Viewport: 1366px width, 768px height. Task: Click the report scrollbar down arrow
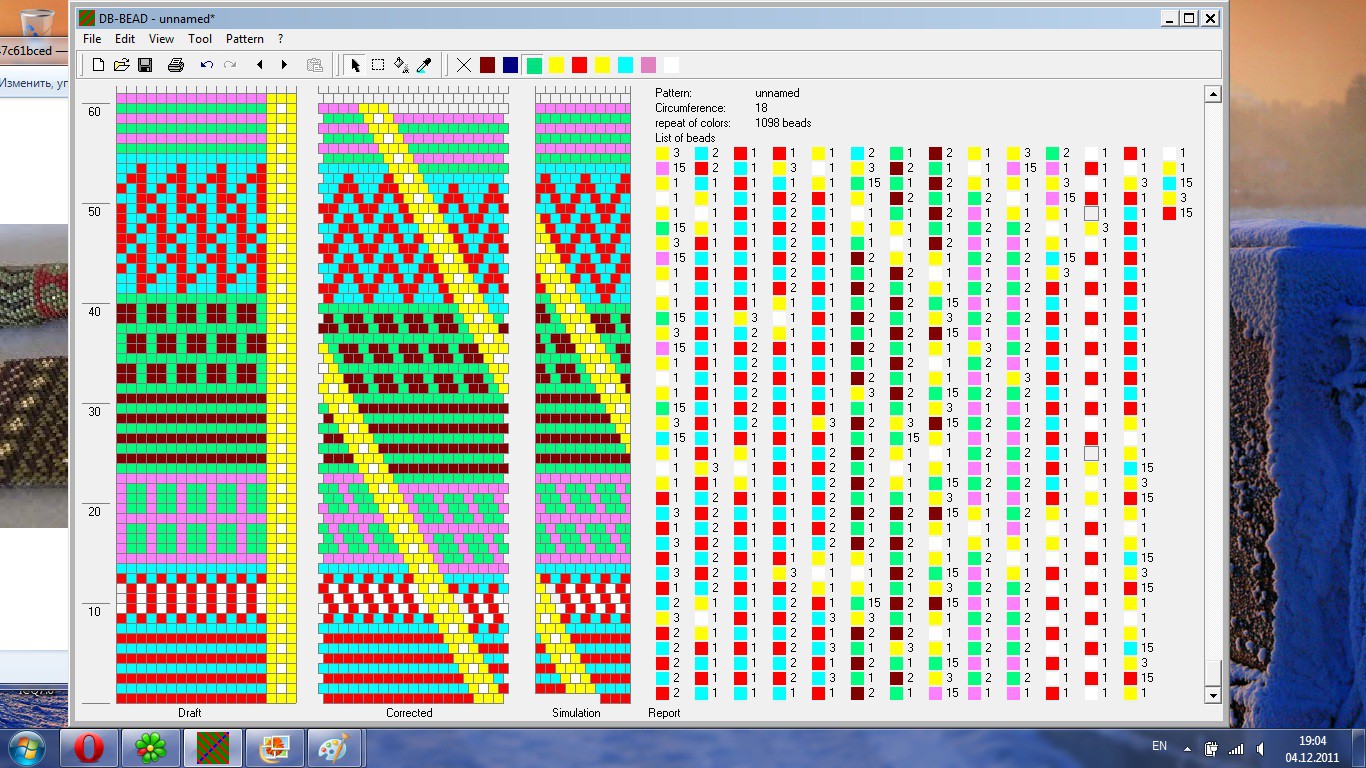(x=1213, y=695)
